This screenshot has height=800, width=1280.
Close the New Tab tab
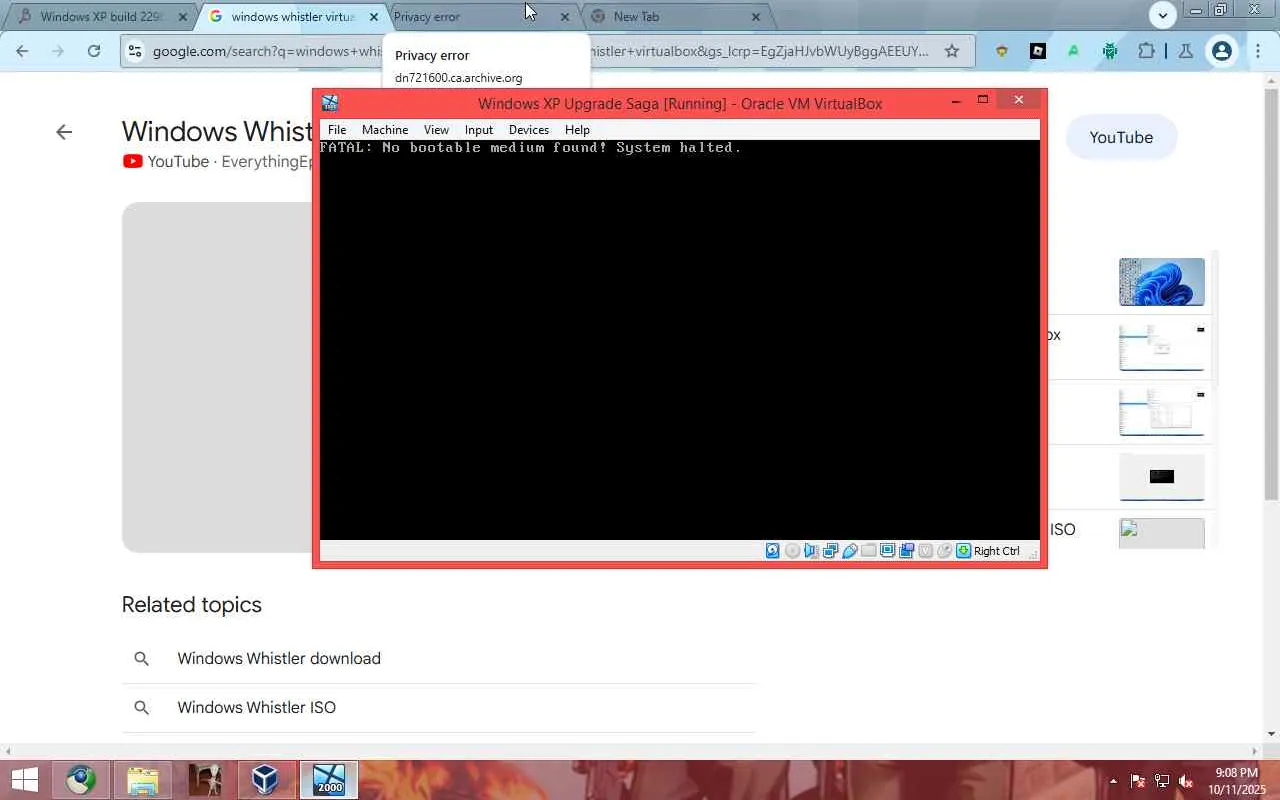click(756, 17)
